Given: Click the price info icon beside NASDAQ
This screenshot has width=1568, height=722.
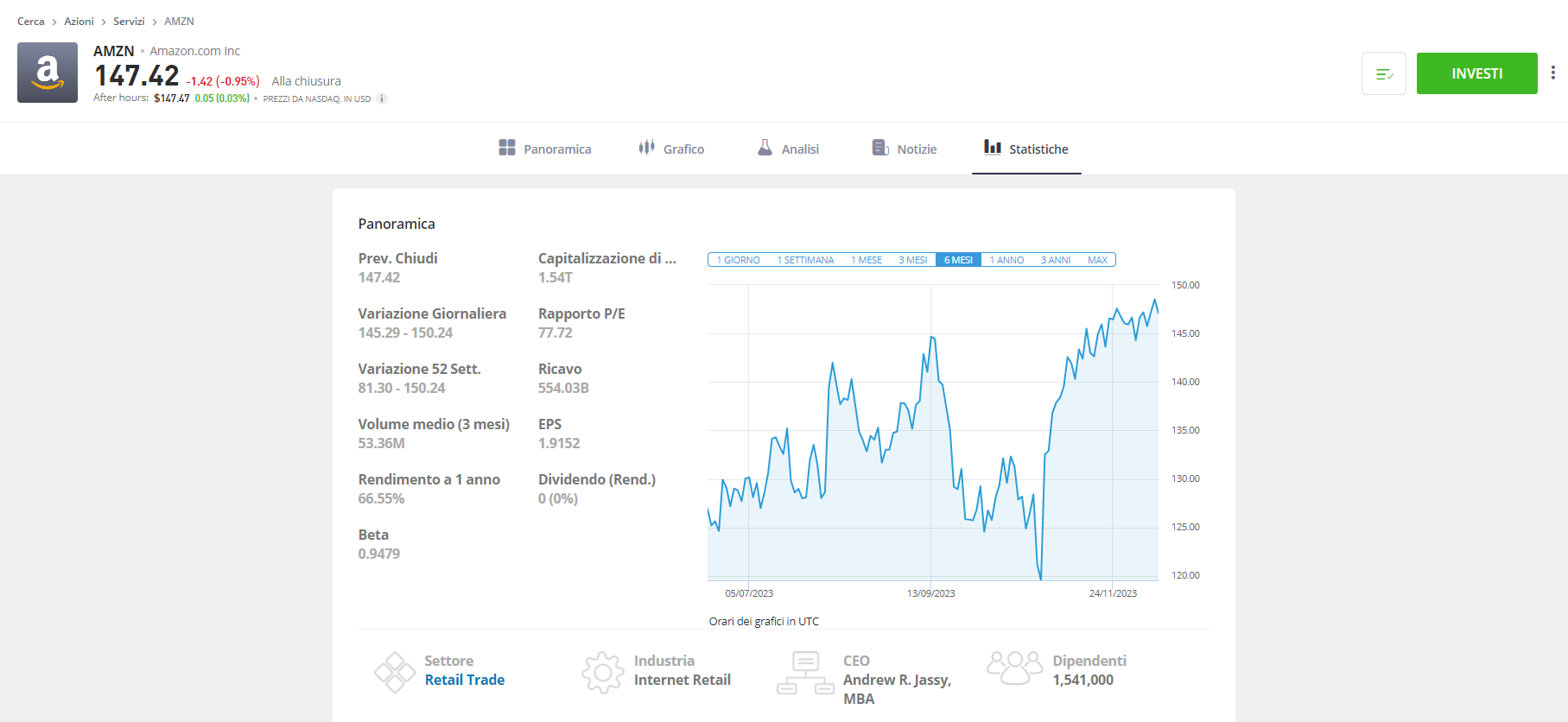Looking at the screenshot, I should click(x=382, y=98).
